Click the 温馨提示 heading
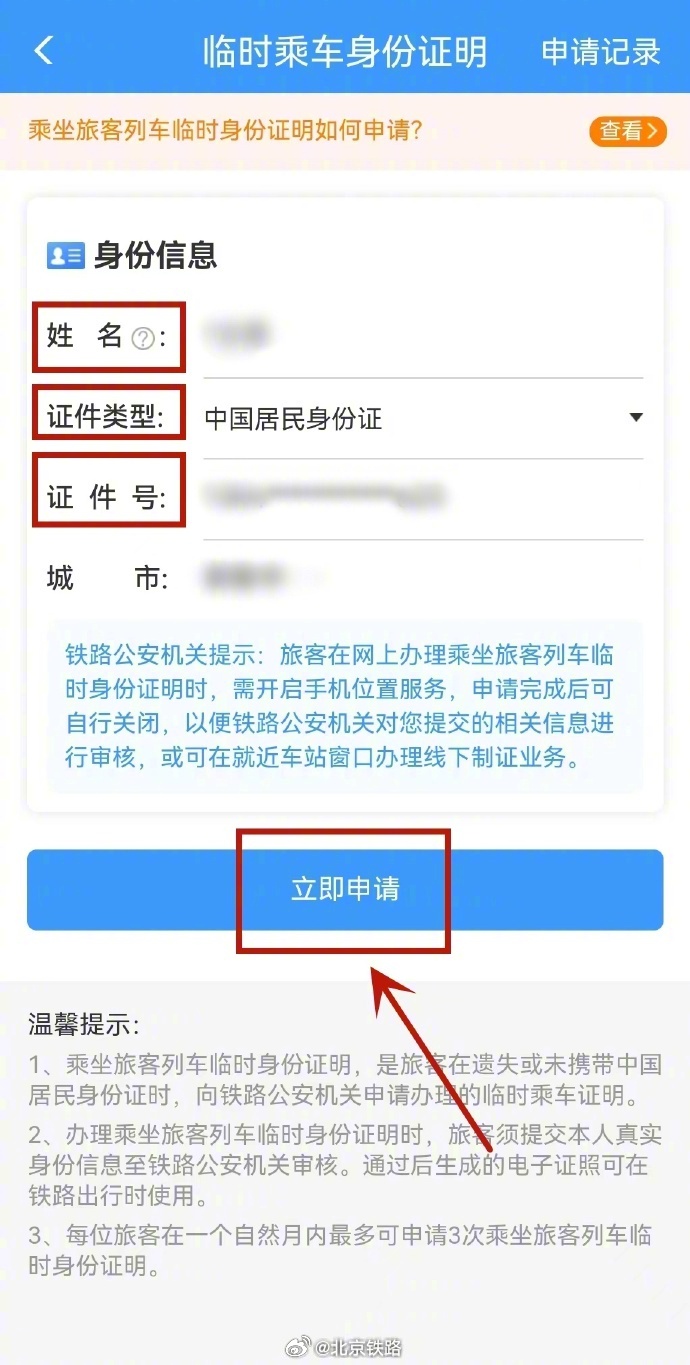Screen dimensions: 690x1365 point(85,1024)
